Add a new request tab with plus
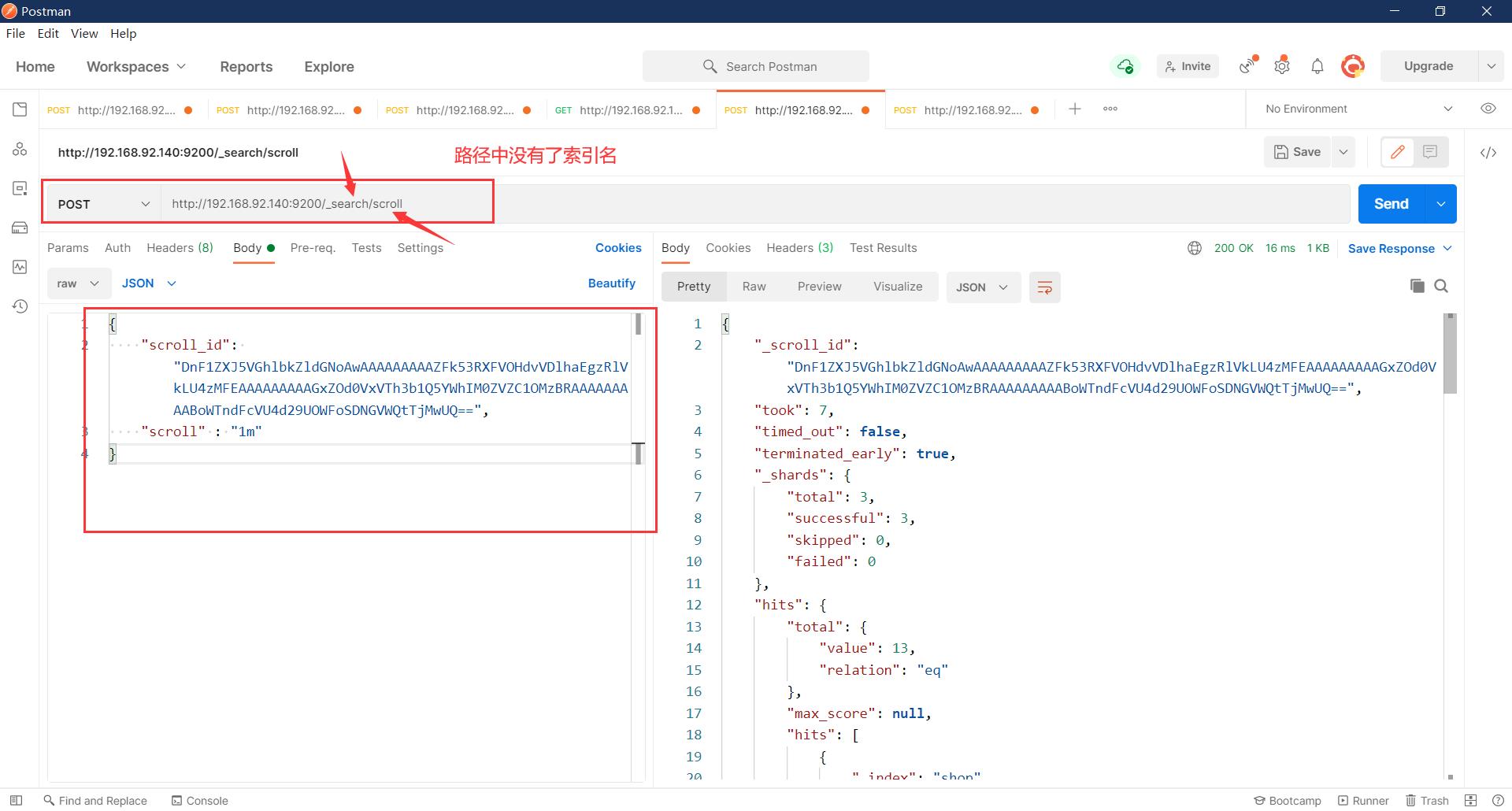The width and height of the screenshot is (1512, 811). click(1075, 109)
